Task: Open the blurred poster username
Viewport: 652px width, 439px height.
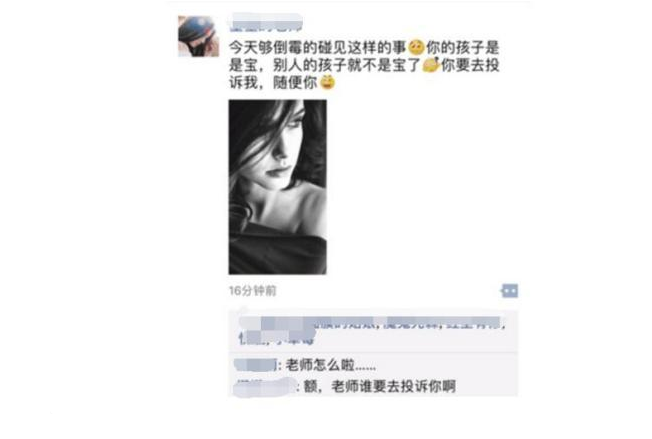Action: (x=266, y=22)
